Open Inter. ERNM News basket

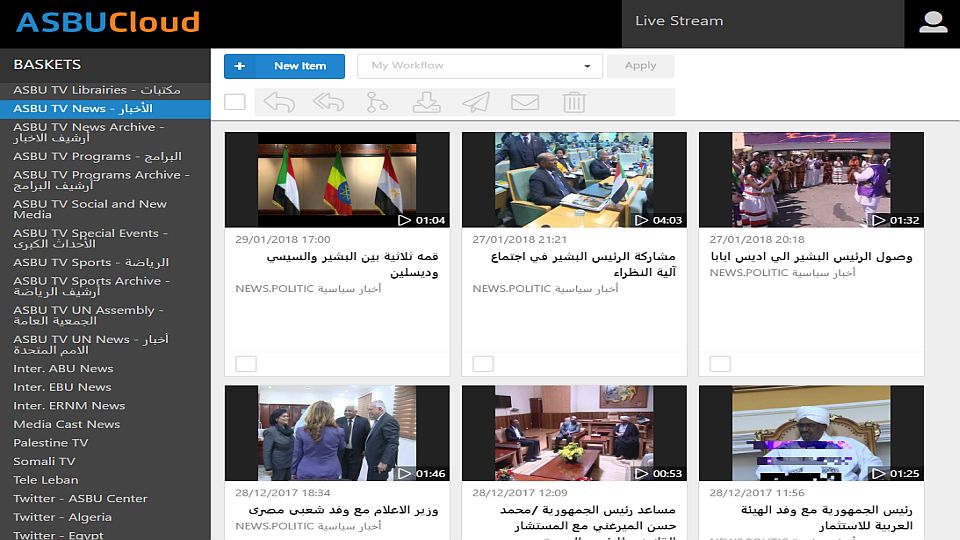(105, 406)
